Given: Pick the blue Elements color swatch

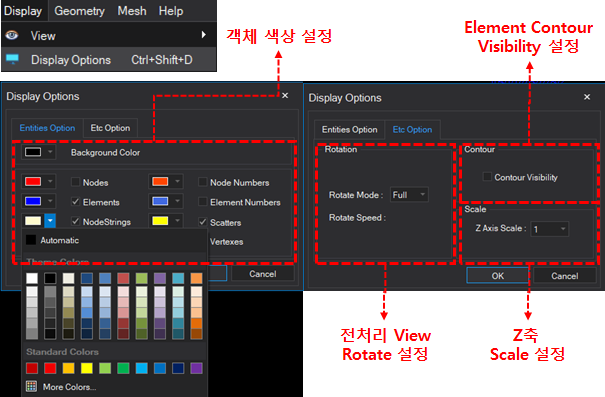Looking at the screenshot, I should 33,201.
